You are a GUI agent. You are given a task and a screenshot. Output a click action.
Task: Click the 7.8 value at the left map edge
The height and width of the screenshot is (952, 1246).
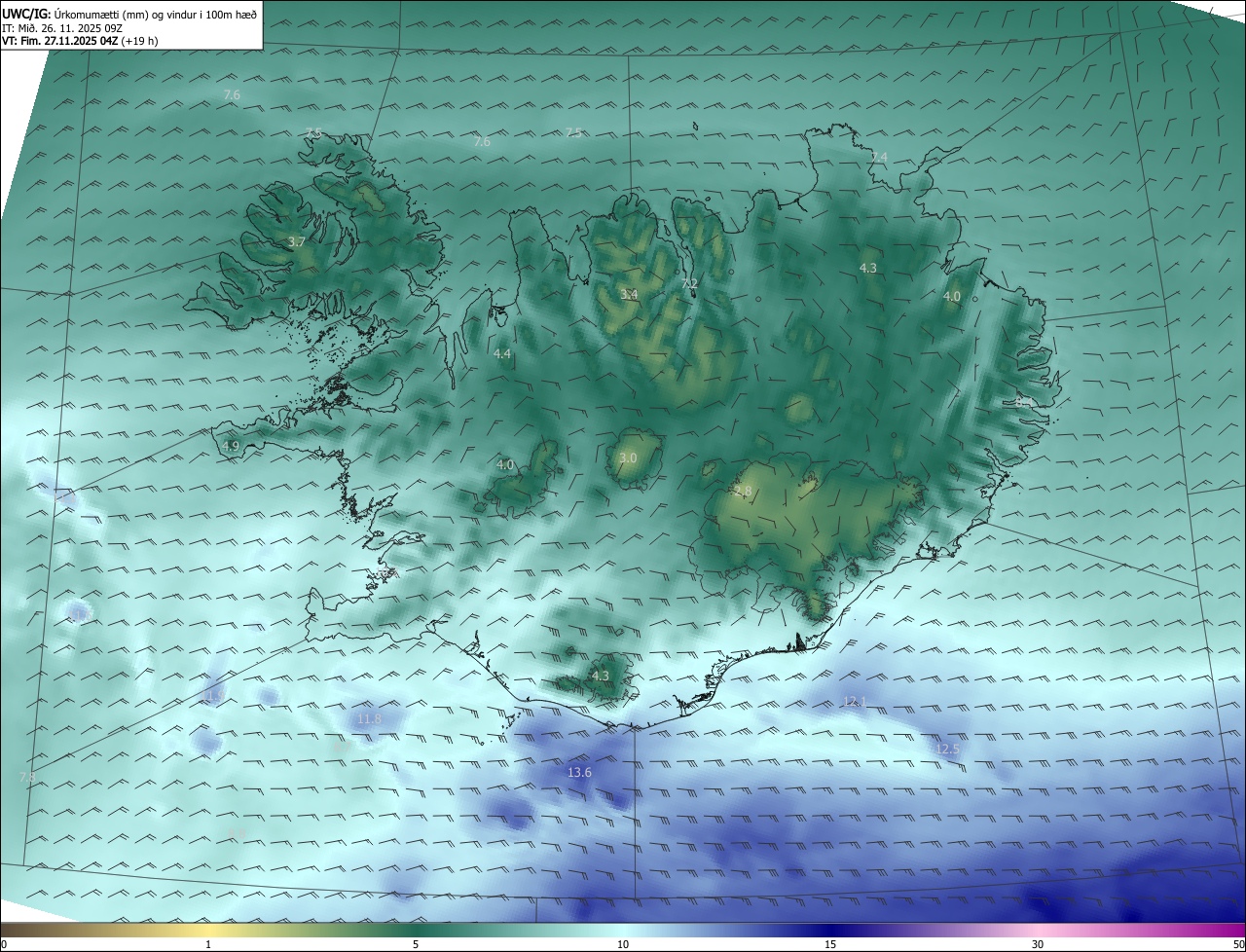click(27, 777)
